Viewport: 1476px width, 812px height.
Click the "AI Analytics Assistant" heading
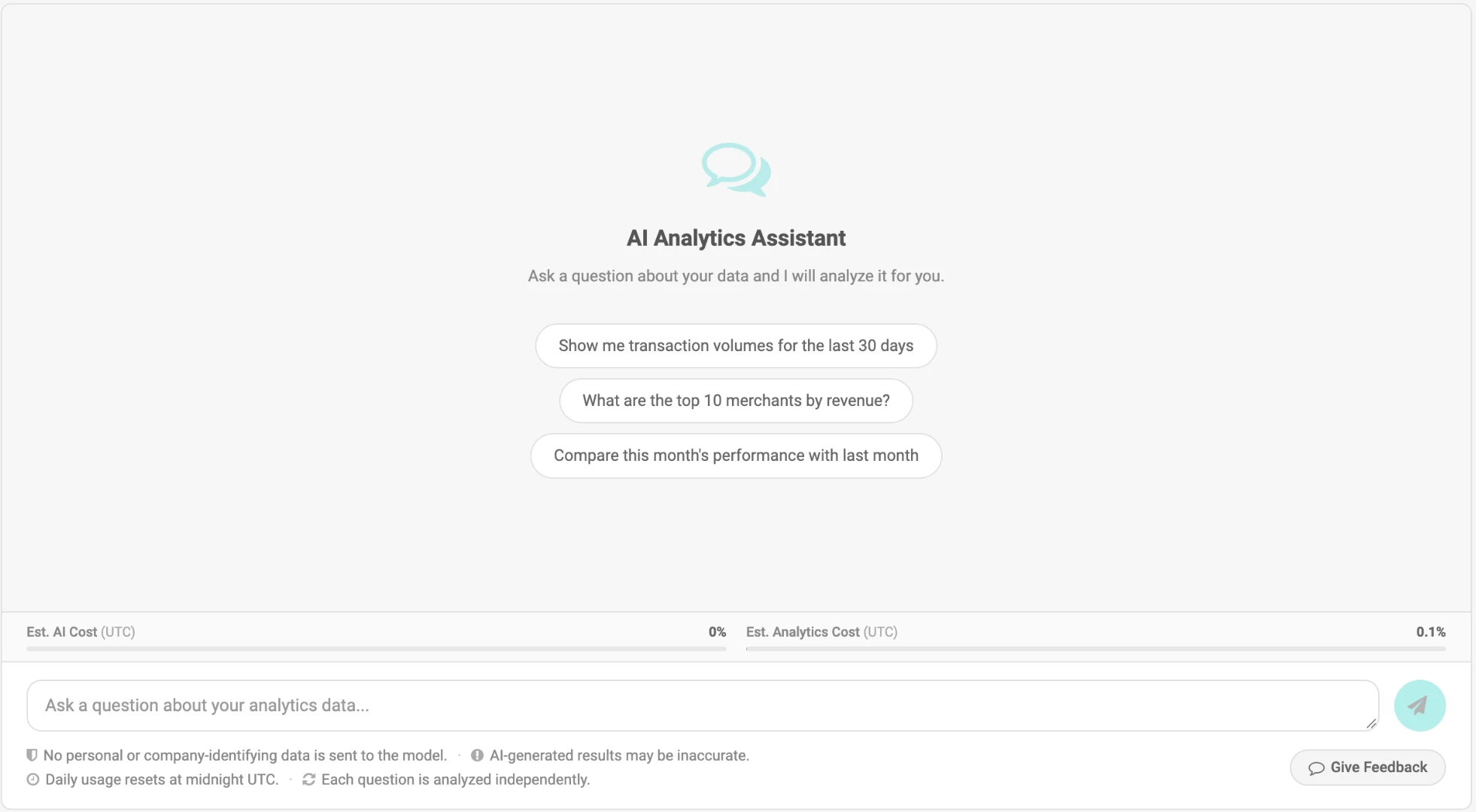[736, 238]
